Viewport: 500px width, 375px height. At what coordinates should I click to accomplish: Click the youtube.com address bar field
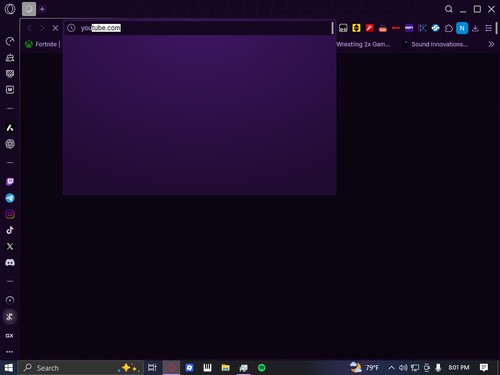(x=199, y=28)
